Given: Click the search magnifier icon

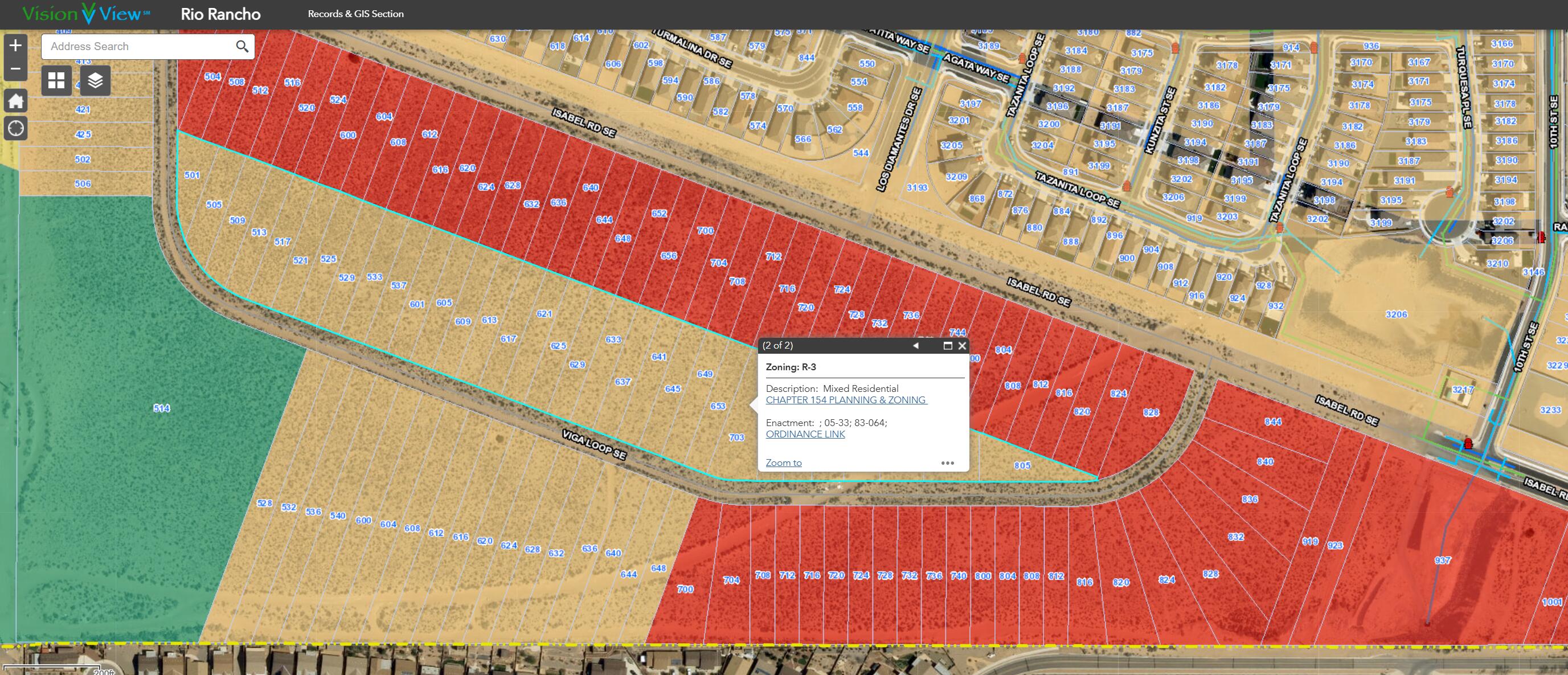Looking at the screenshot, I should click(241, 46).
